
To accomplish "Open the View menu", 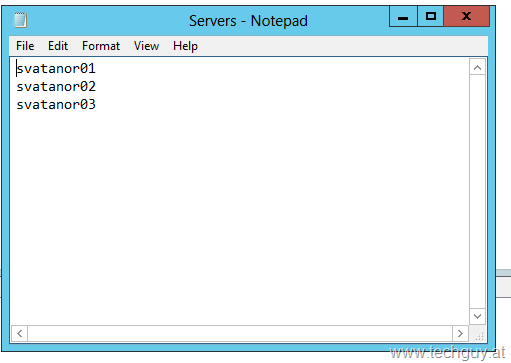I will [146, 46].
